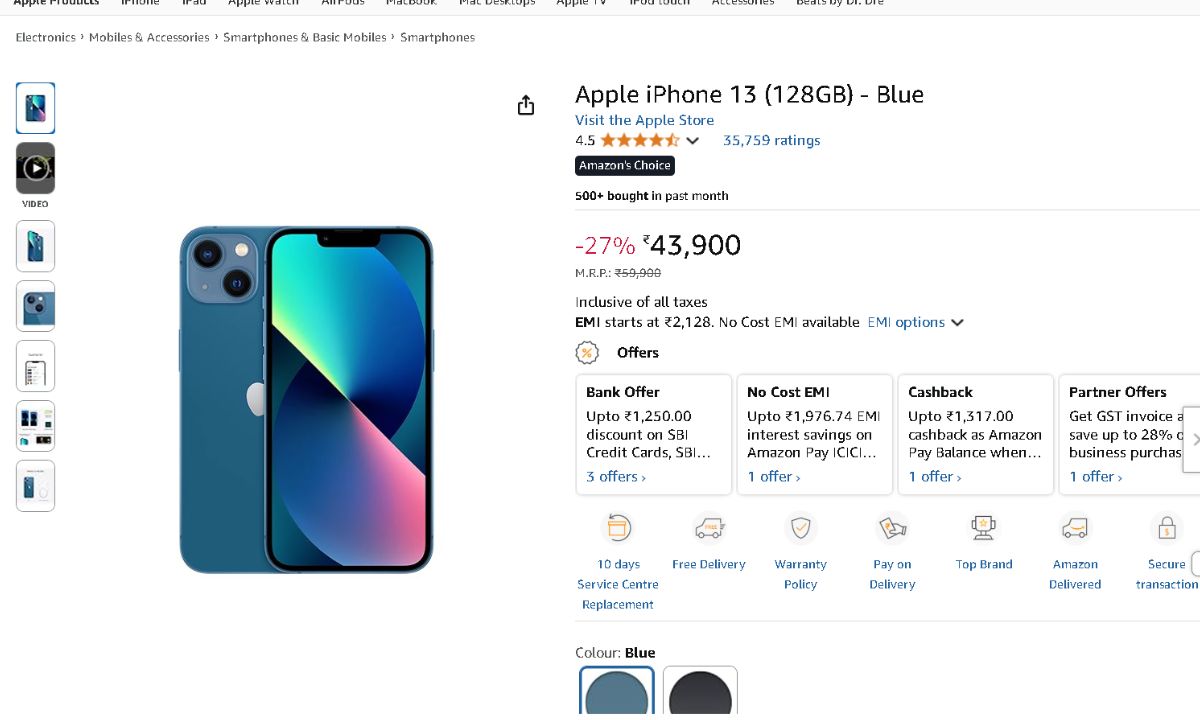Click the Pay on Delivery icon

[892, 528]
